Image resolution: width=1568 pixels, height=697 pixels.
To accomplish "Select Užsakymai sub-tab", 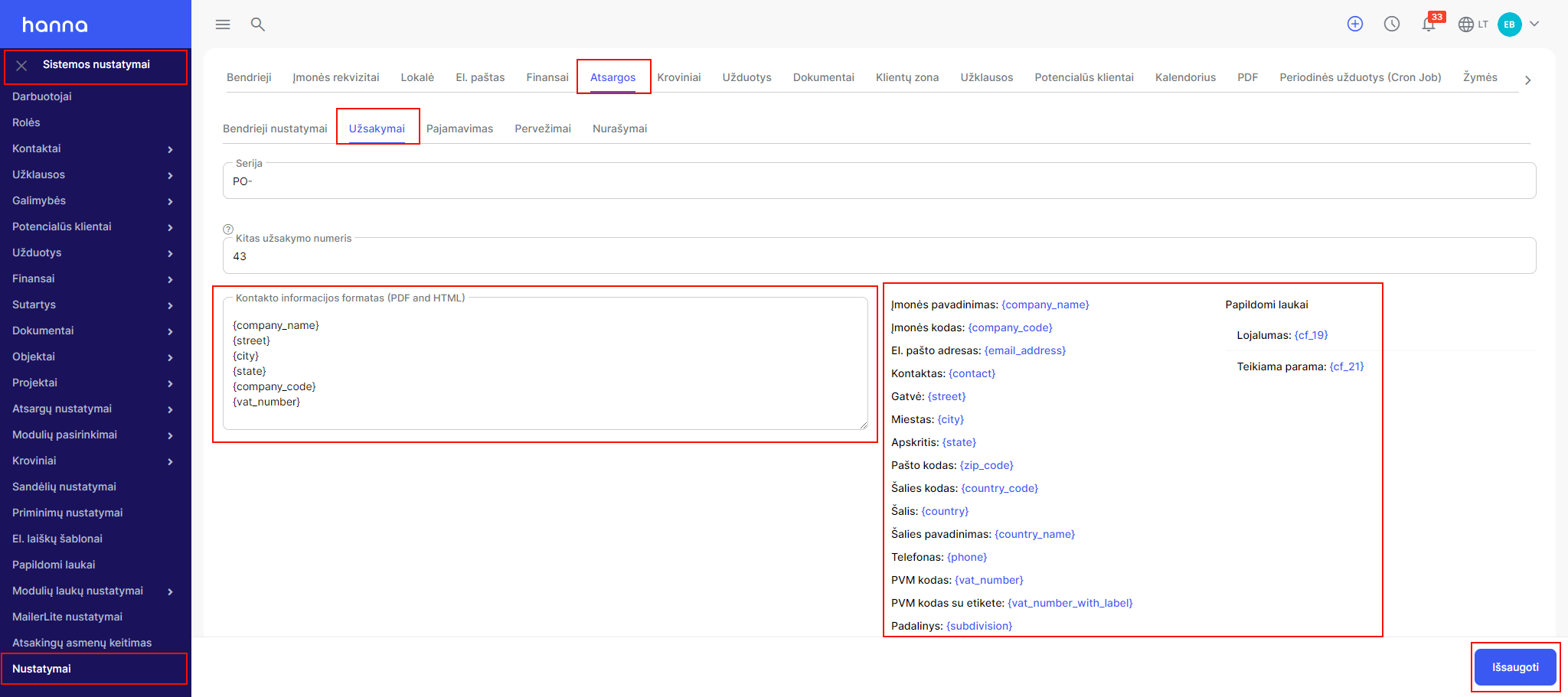I will click(x=377, y=129).
